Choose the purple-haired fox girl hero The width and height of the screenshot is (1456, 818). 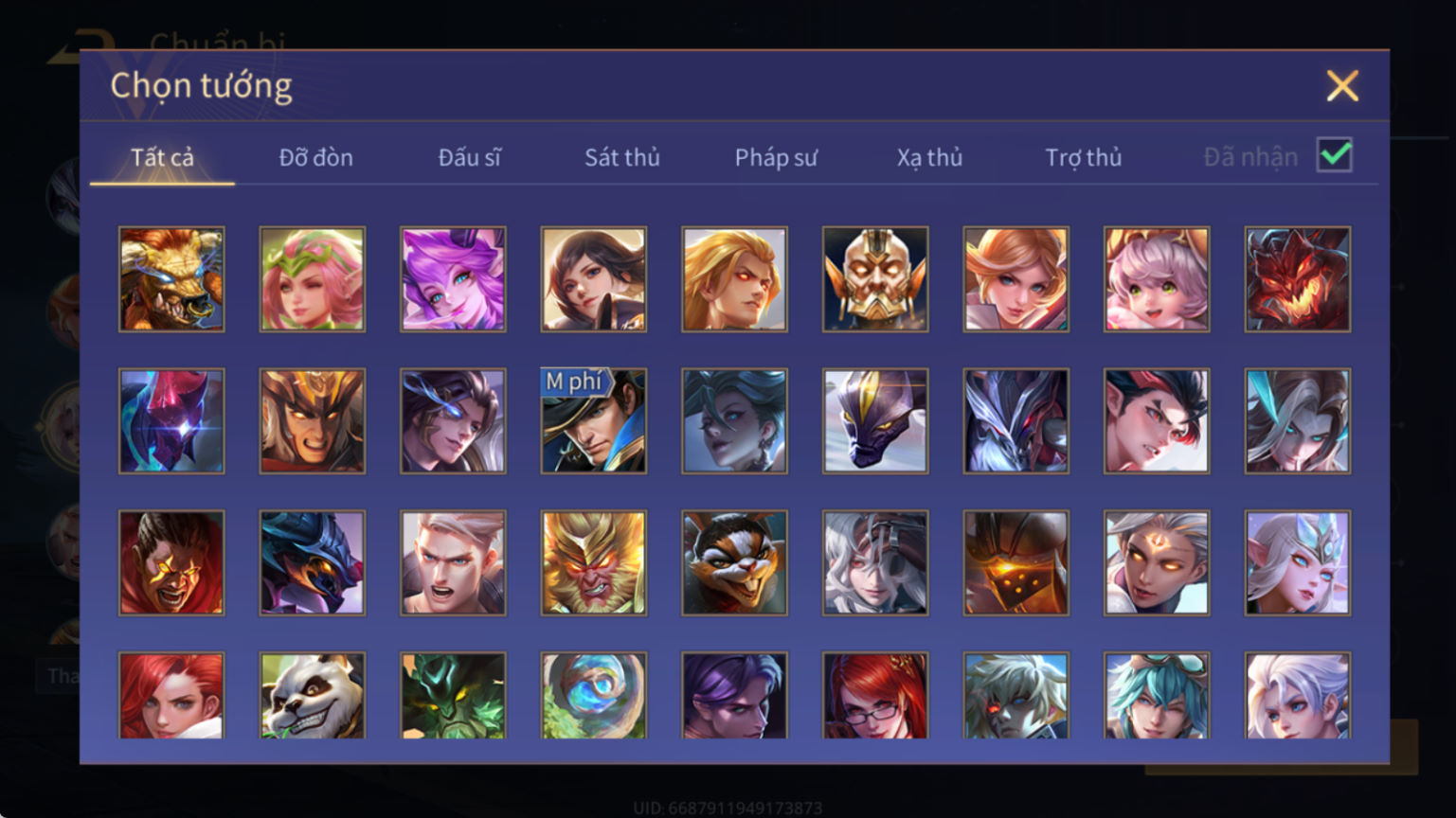click(x=453, y=279)
